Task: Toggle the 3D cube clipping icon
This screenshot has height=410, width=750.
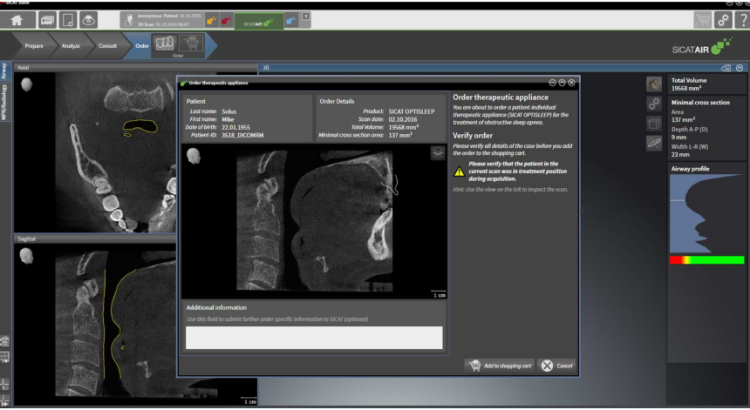Action: tap(654, 123)
